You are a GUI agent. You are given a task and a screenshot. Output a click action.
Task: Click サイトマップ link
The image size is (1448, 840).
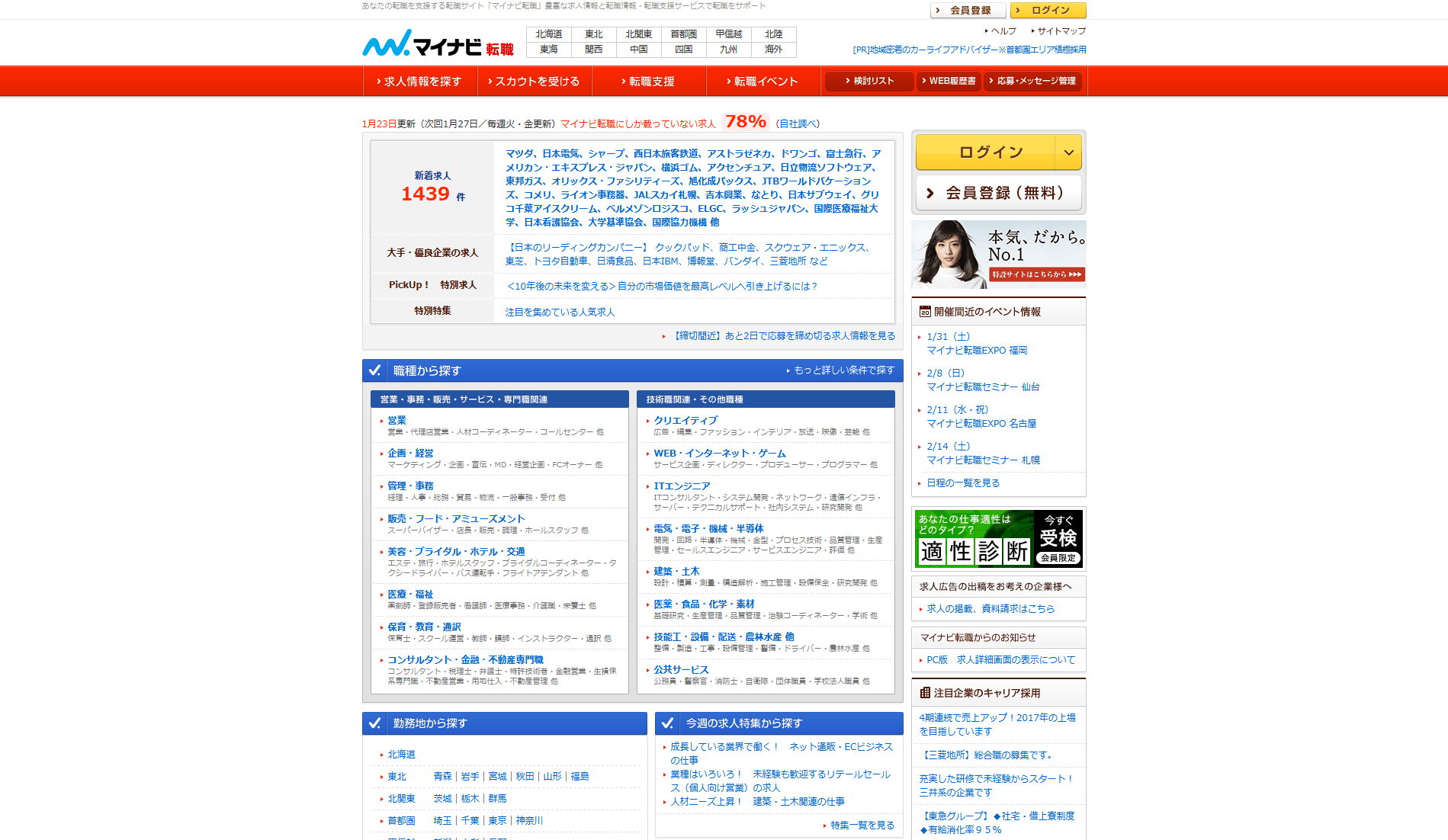[x=1061, y=31]
